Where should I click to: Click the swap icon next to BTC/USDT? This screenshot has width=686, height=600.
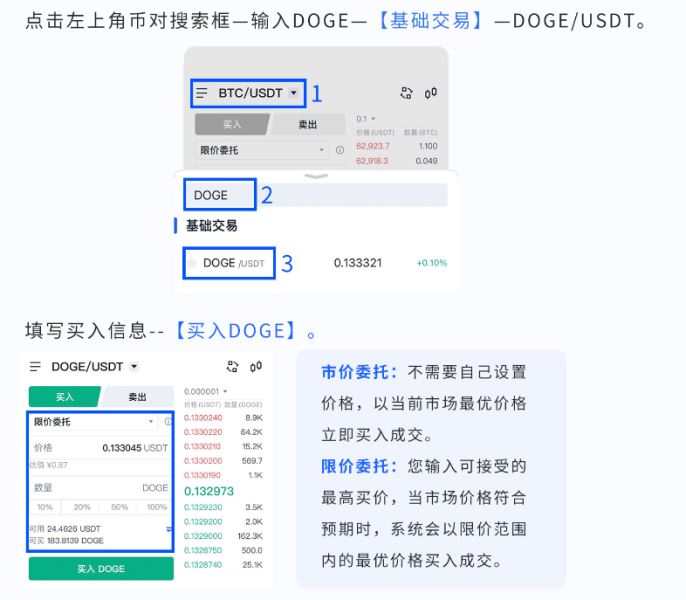pos(406,93)
